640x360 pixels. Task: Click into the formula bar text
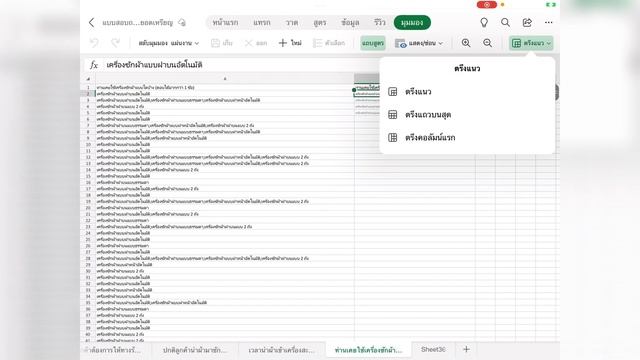click(154, 65)
